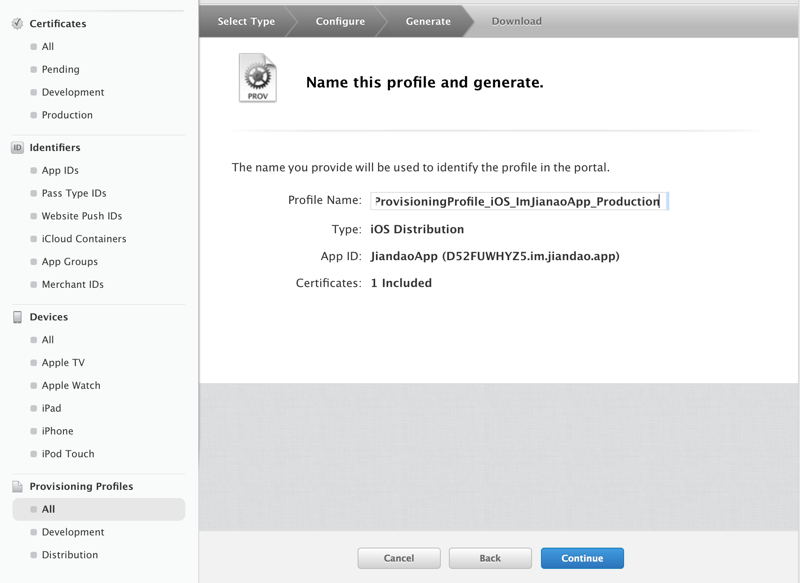The width and height of the screenshot is (800, 583).
Task: Go to the Select Type step
Action: [246, 21]
